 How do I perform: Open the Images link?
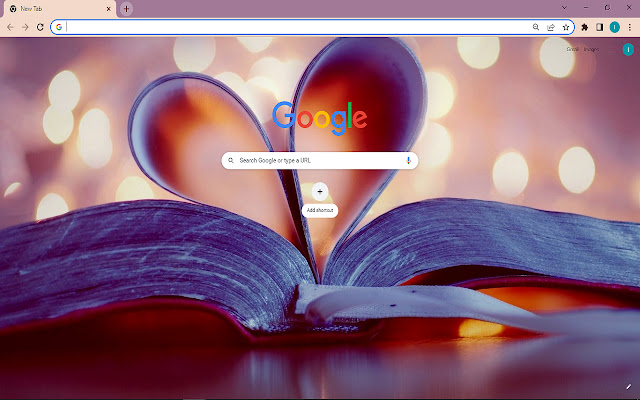tap(591, 49)
